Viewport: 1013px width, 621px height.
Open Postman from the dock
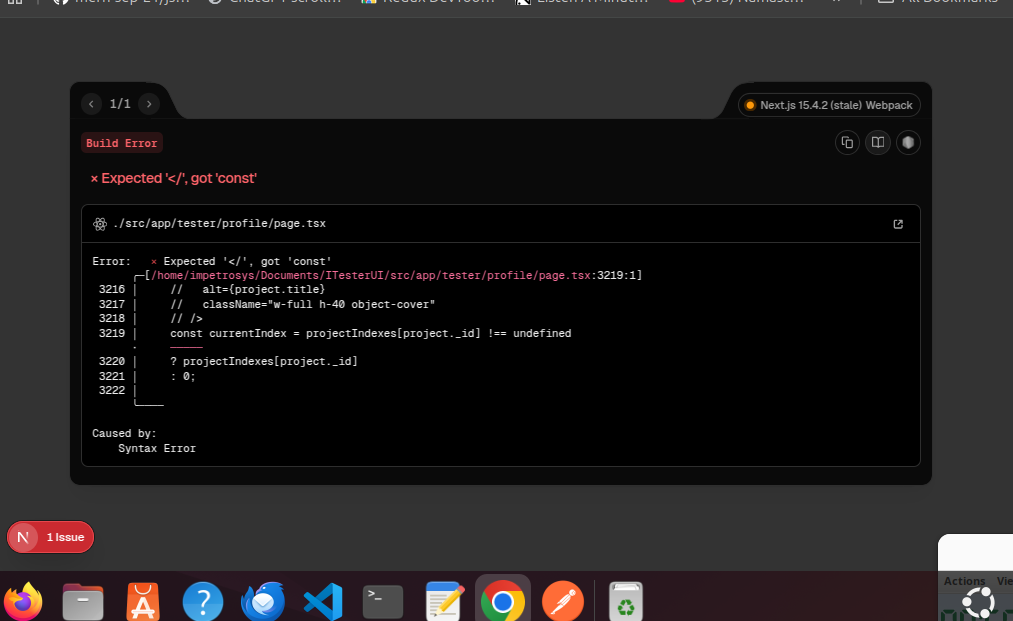[x=562, y=602]
